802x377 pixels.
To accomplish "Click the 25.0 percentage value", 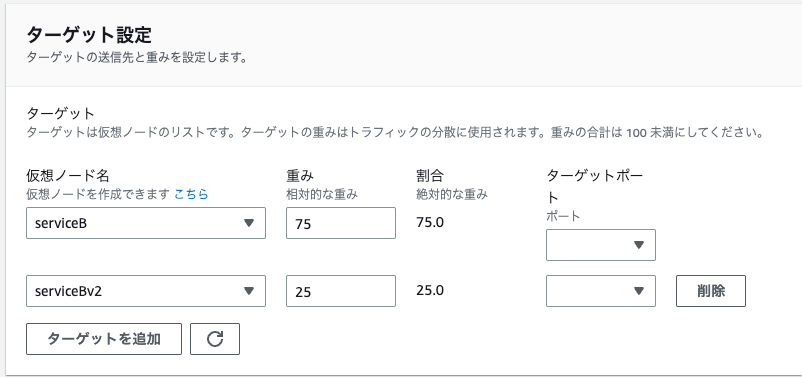I will 430,291.
